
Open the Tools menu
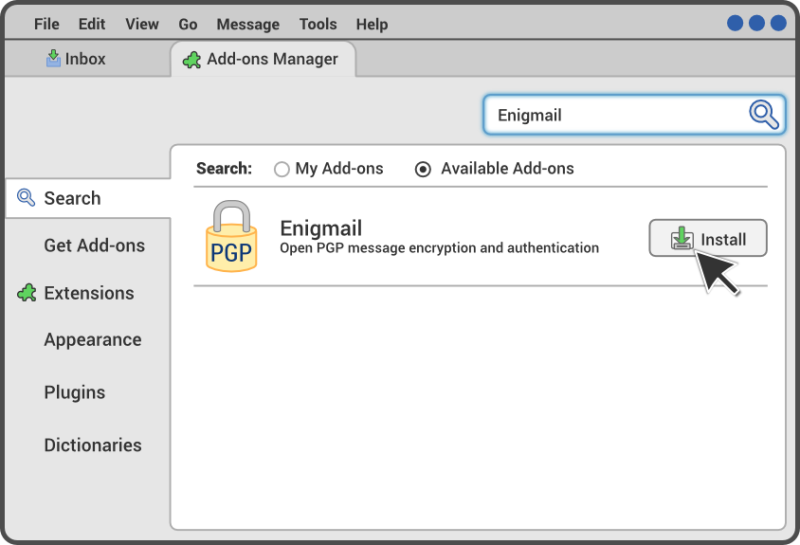coord(318,24)
